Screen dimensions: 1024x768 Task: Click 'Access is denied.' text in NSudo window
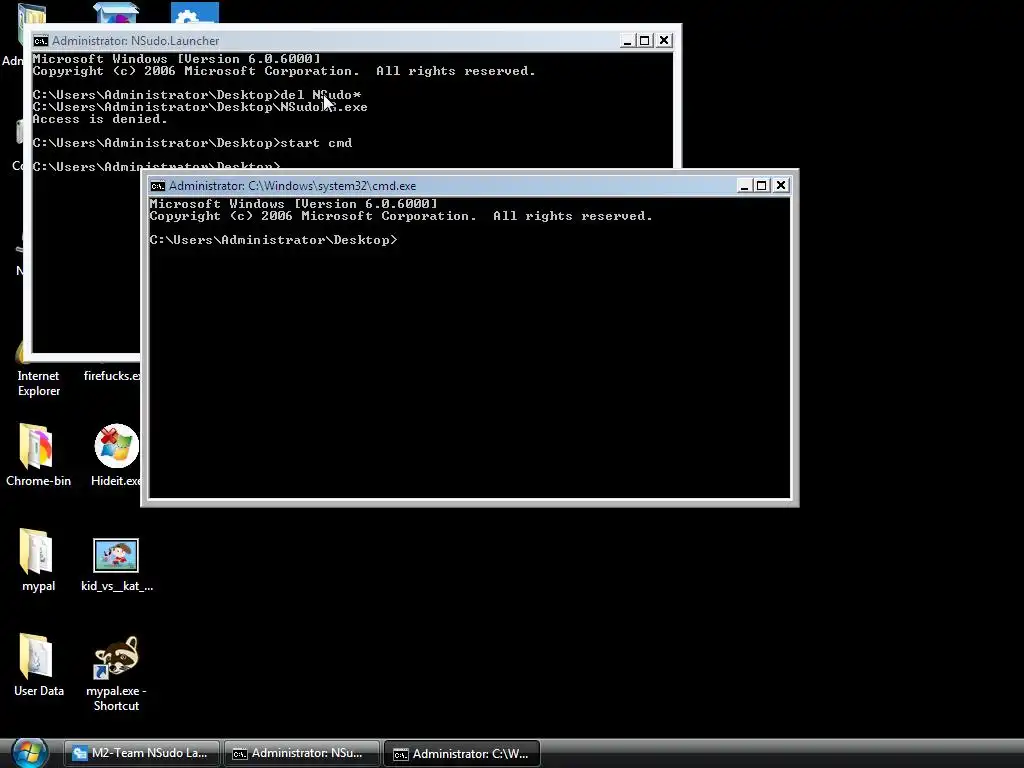coord(100,120)
